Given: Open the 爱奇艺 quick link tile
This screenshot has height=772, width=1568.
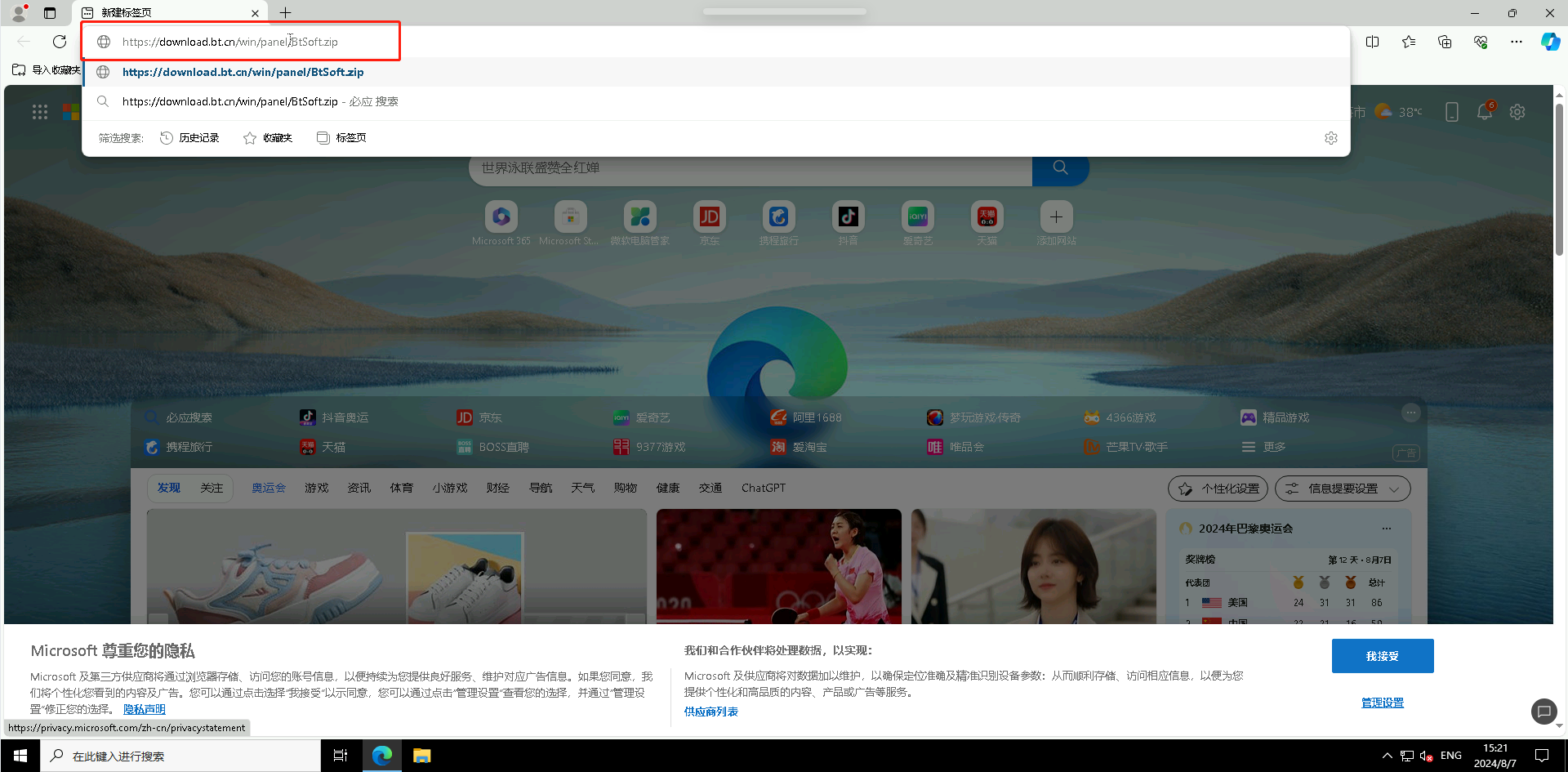Looking at the screenshot, I should 918,223.
